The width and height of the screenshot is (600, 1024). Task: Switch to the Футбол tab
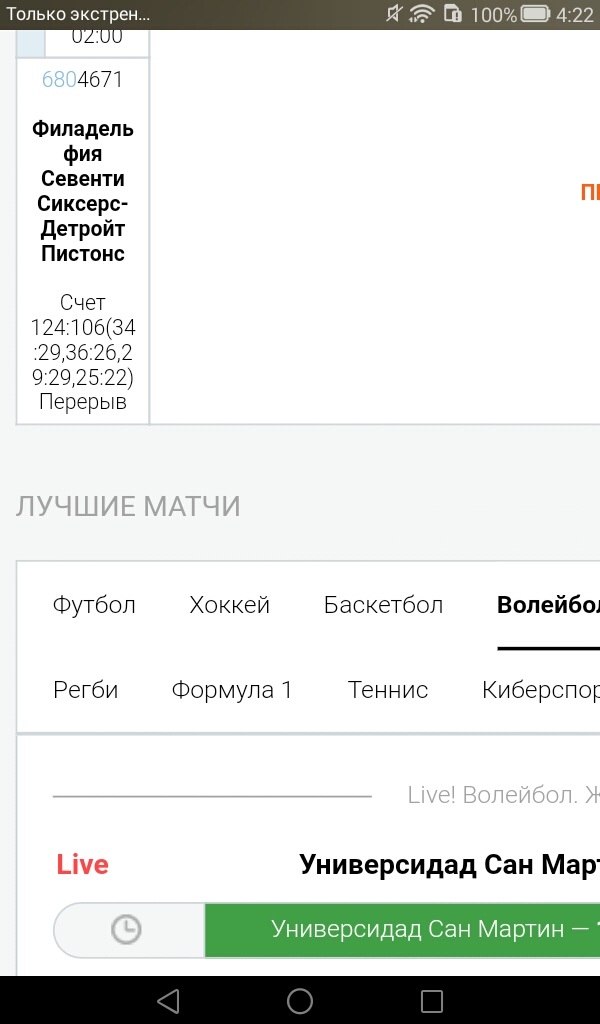point(94,605)
